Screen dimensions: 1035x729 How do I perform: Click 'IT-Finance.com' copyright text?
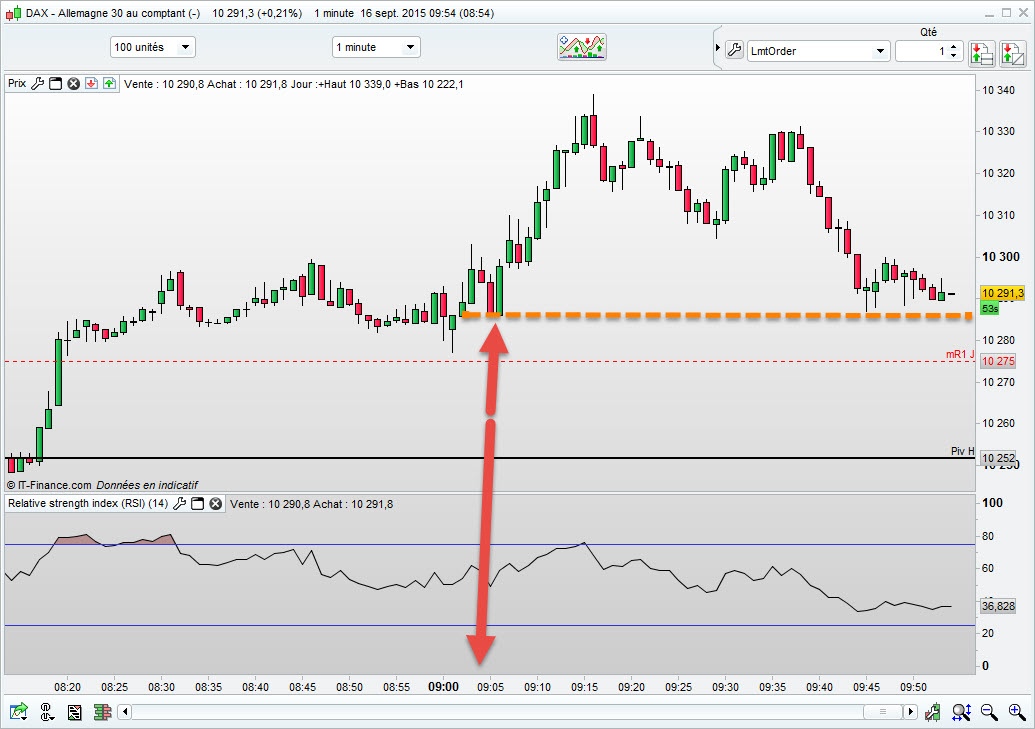pos(50,485)
